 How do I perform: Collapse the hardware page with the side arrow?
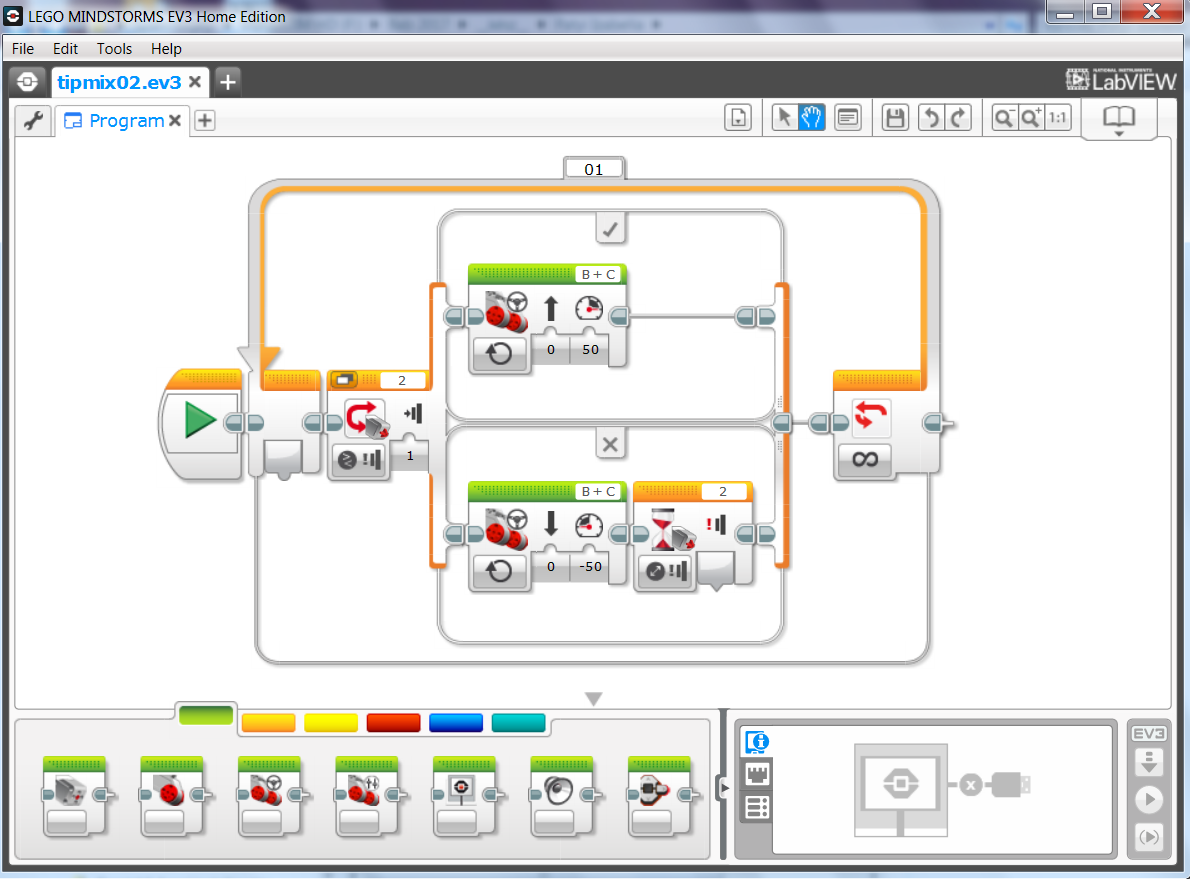(724, 787)
